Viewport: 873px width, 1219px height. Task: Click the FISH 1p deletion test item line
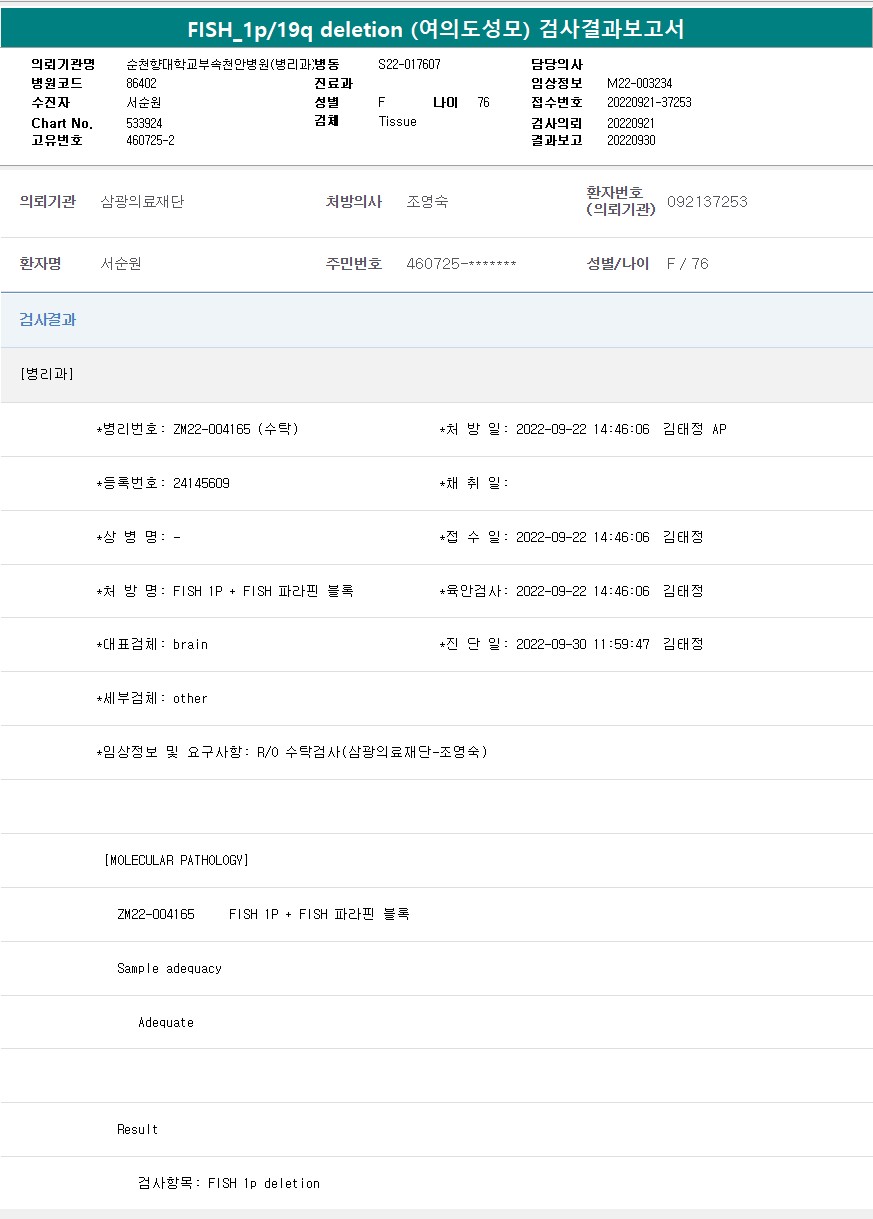(229, 1183)
